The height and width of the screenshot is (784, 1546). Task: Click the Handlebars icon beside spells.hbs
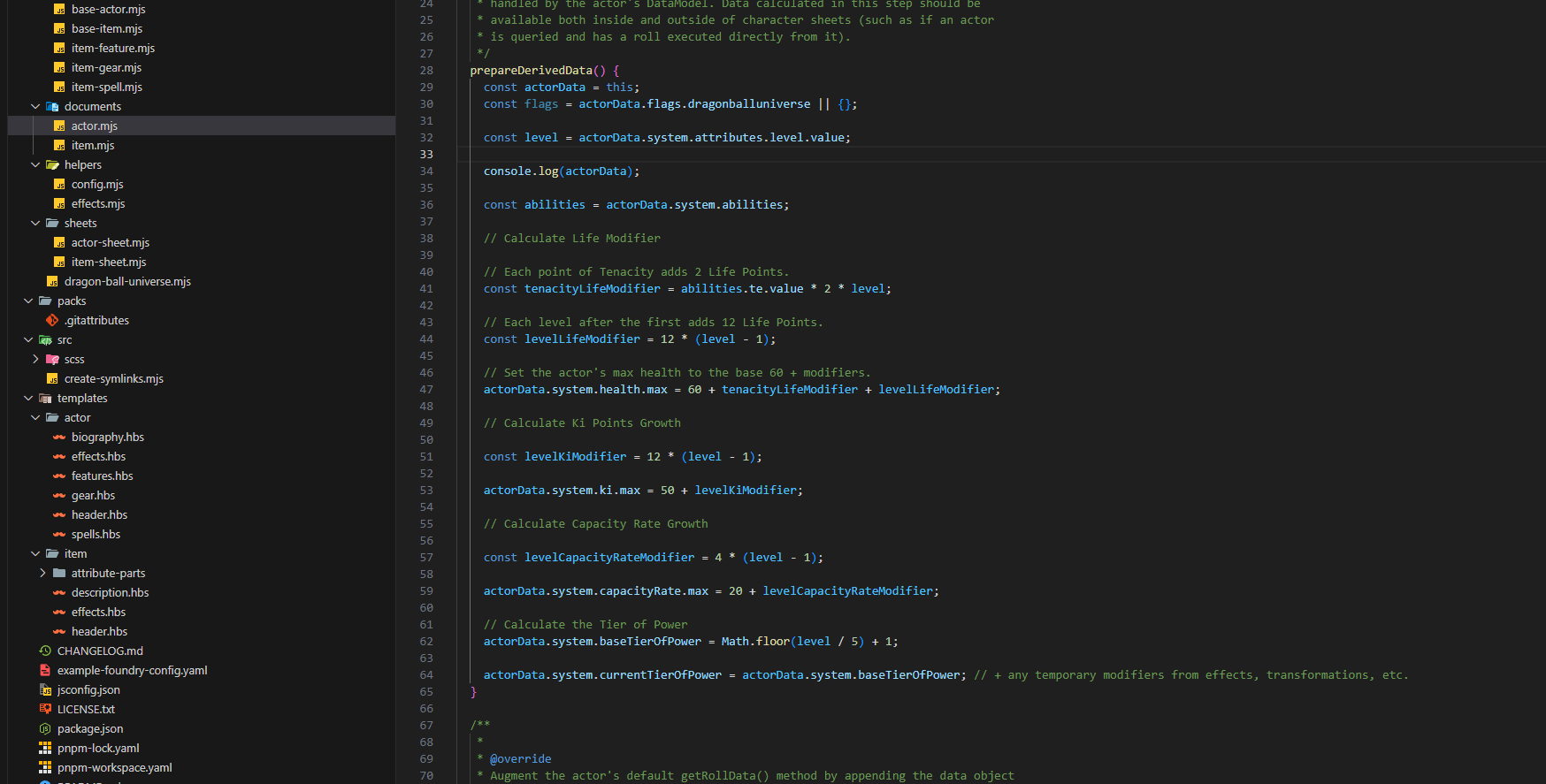(x=59, y=534)
